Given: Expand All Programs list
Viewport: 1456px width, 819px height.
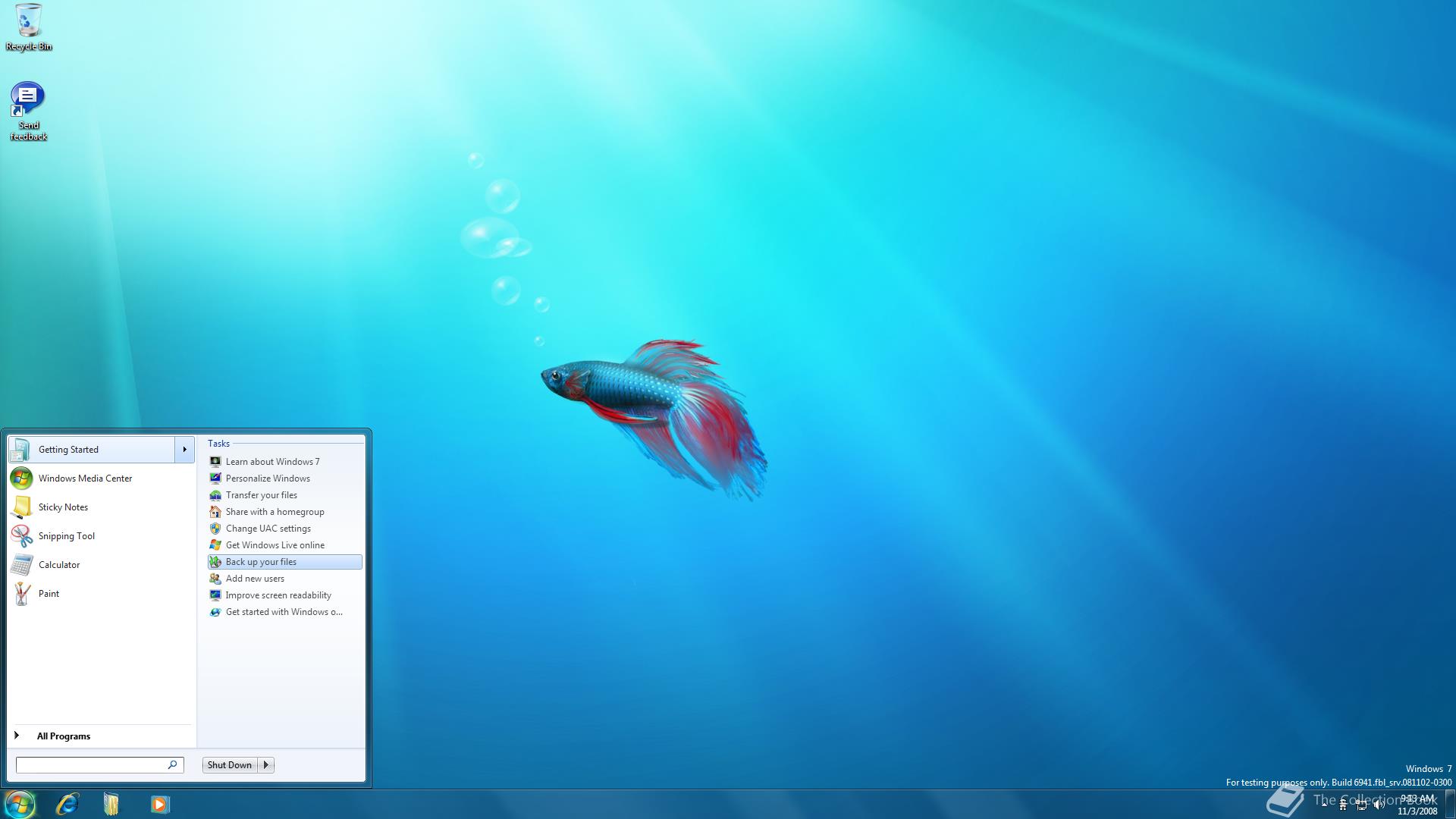Looking at the screenshot, I should click(x=102, y=736).
